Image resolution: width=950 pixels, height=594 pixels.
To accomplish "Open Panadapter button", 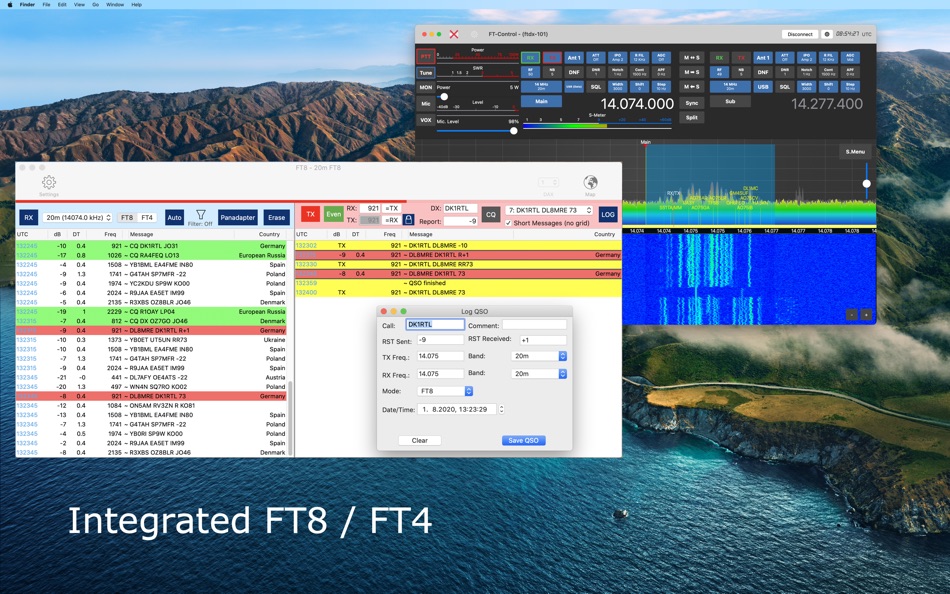I will click(238, 217).
